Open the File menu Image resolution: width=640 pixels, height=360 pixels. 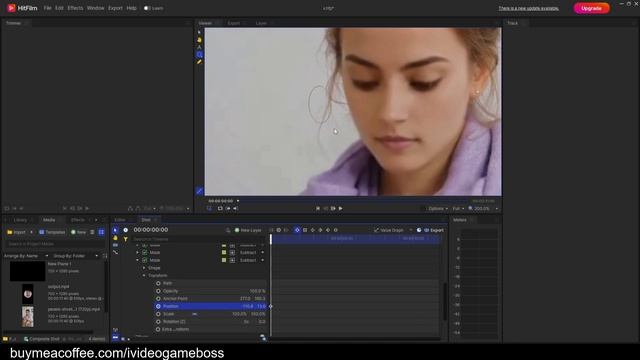click(47, 8)
